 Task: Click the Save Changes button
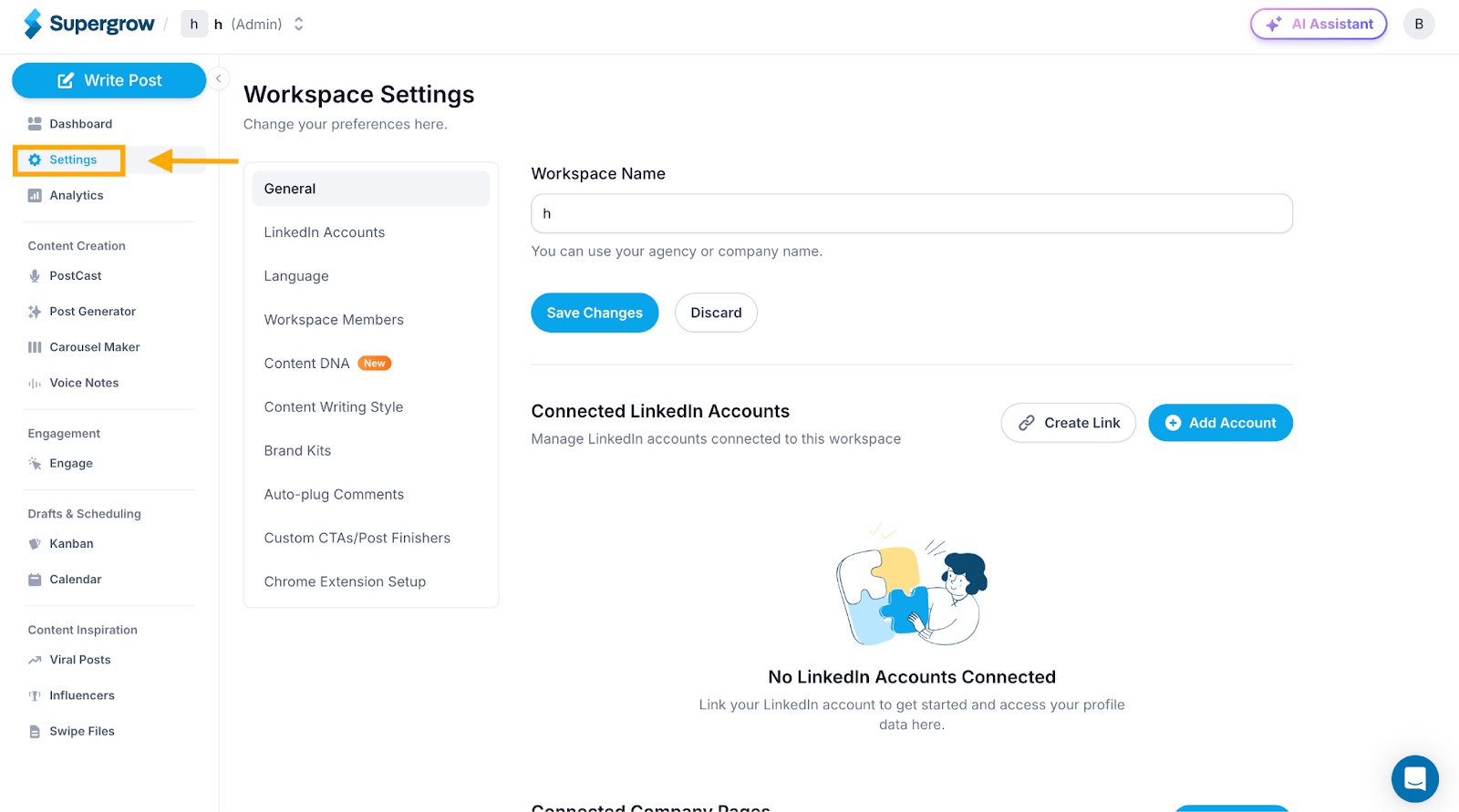pos(595,313)
